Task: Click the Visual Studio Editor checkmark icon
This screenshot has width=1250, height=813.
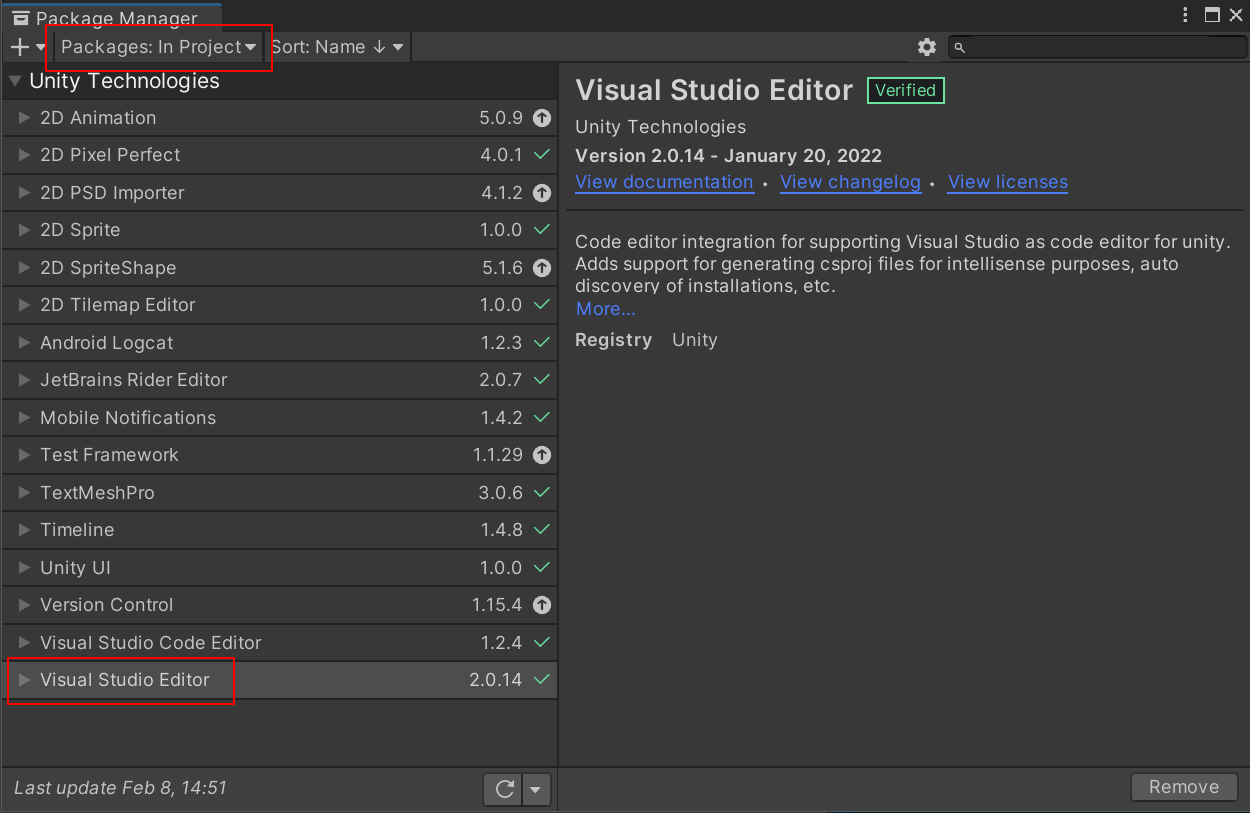Action: 542,680
